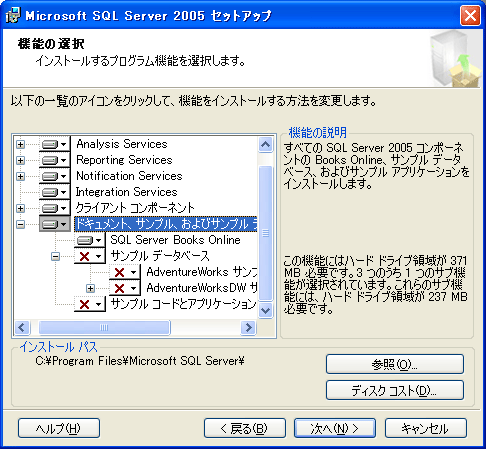Viewport: 486px width, 450px height.
Task: Open the Notification Services install-state dropdown icon
Action: pyautogui.click(x=55, y=176)
